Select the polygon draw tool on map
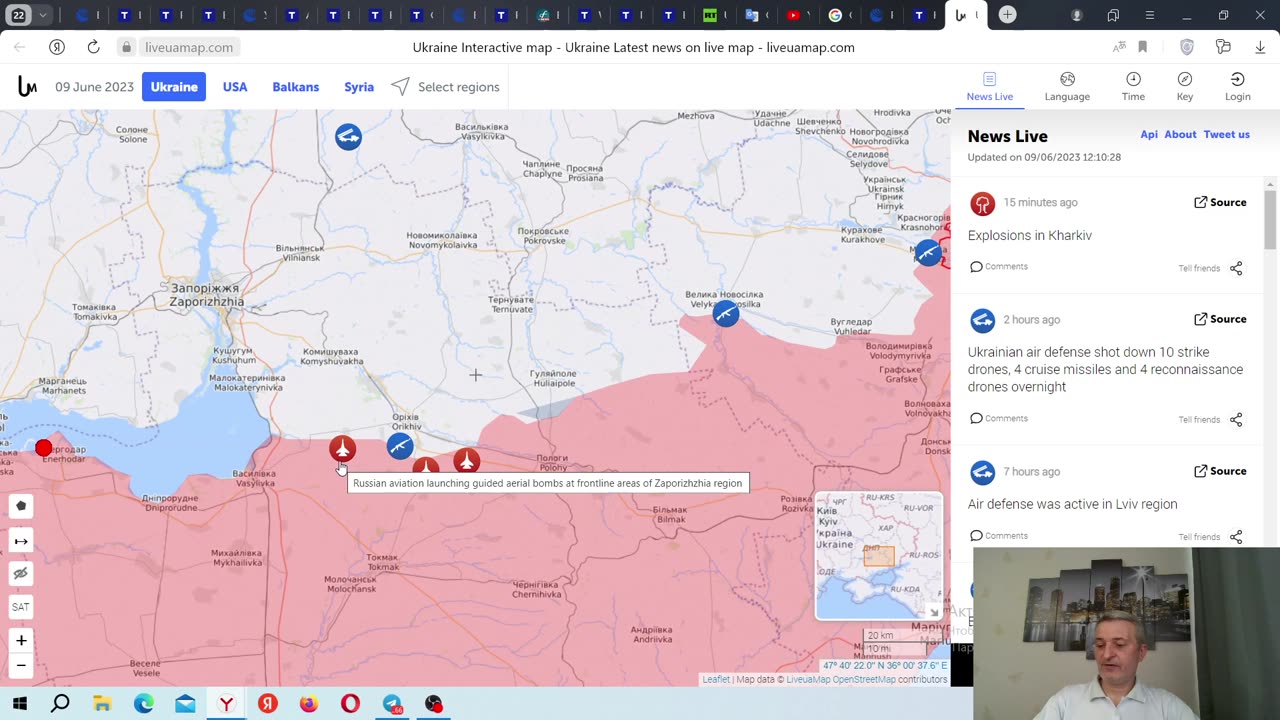This screenshot has height=720, width=1280. pyautogui.click(x=21, y=506)
